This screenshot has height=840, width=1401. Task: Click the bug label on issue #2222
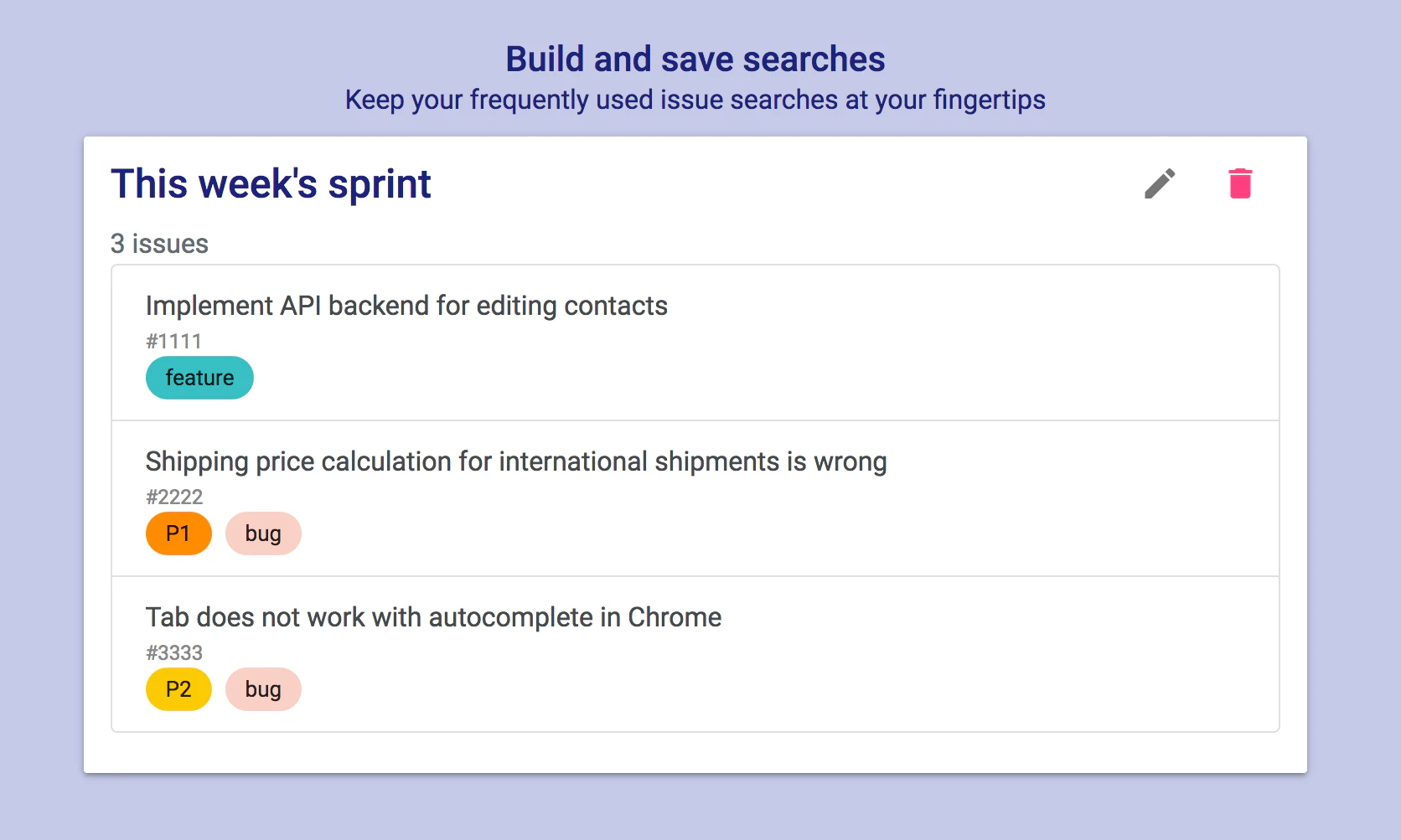pos(263,533)
